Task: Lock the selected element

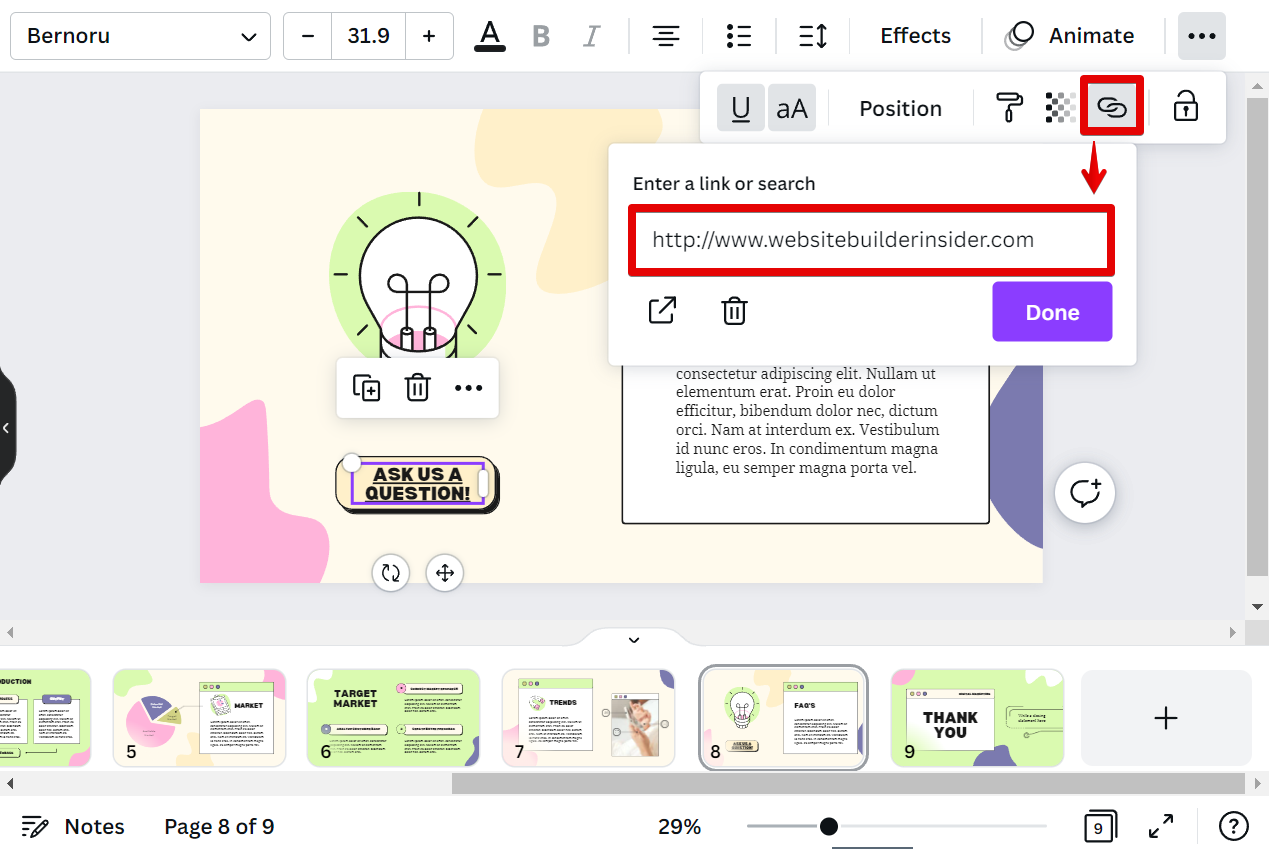Action: pos(1185,107)
